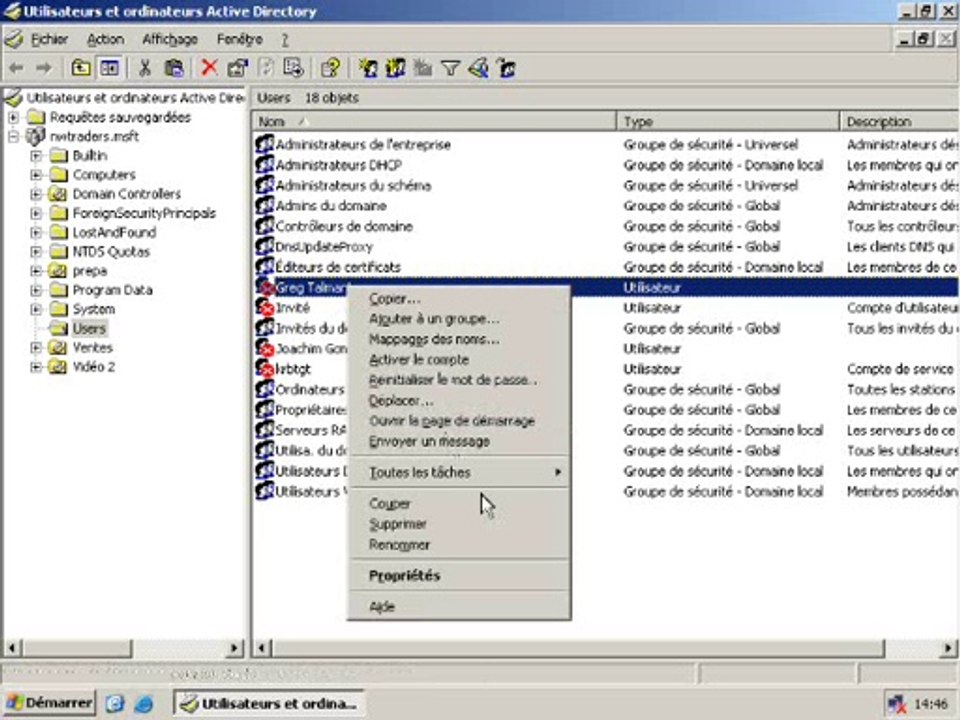Click the Démarrer start button
This screenshot has width=960, height=720.
click(x=50, y=703)
